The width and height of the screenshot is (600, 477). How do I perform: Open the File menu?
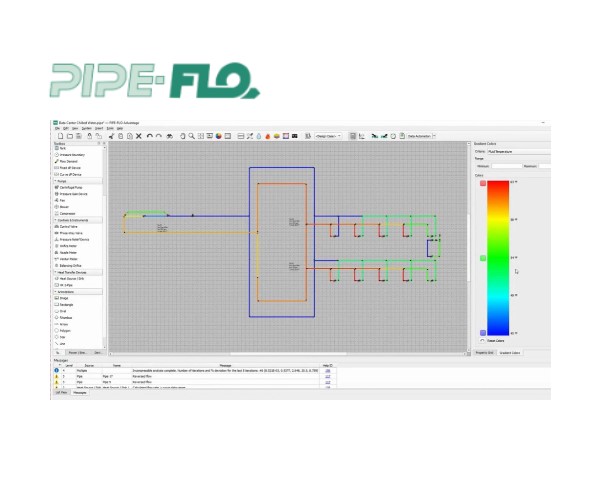(x=56, y=128)
